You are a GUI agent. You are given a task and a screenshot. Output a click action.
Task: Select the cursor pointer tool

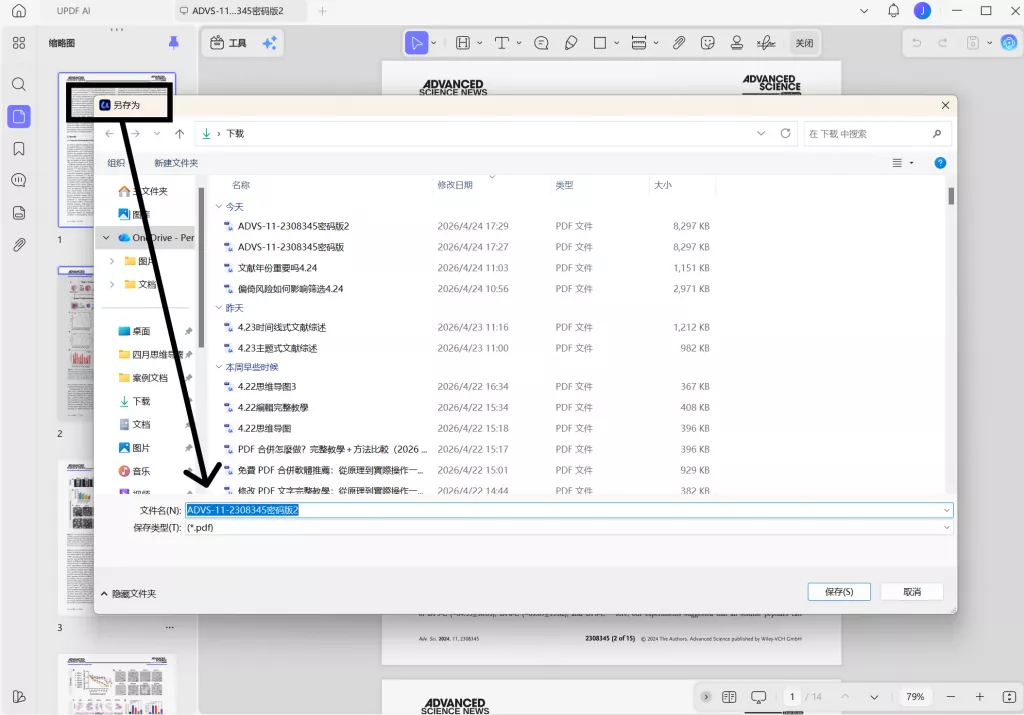(416, 43)
